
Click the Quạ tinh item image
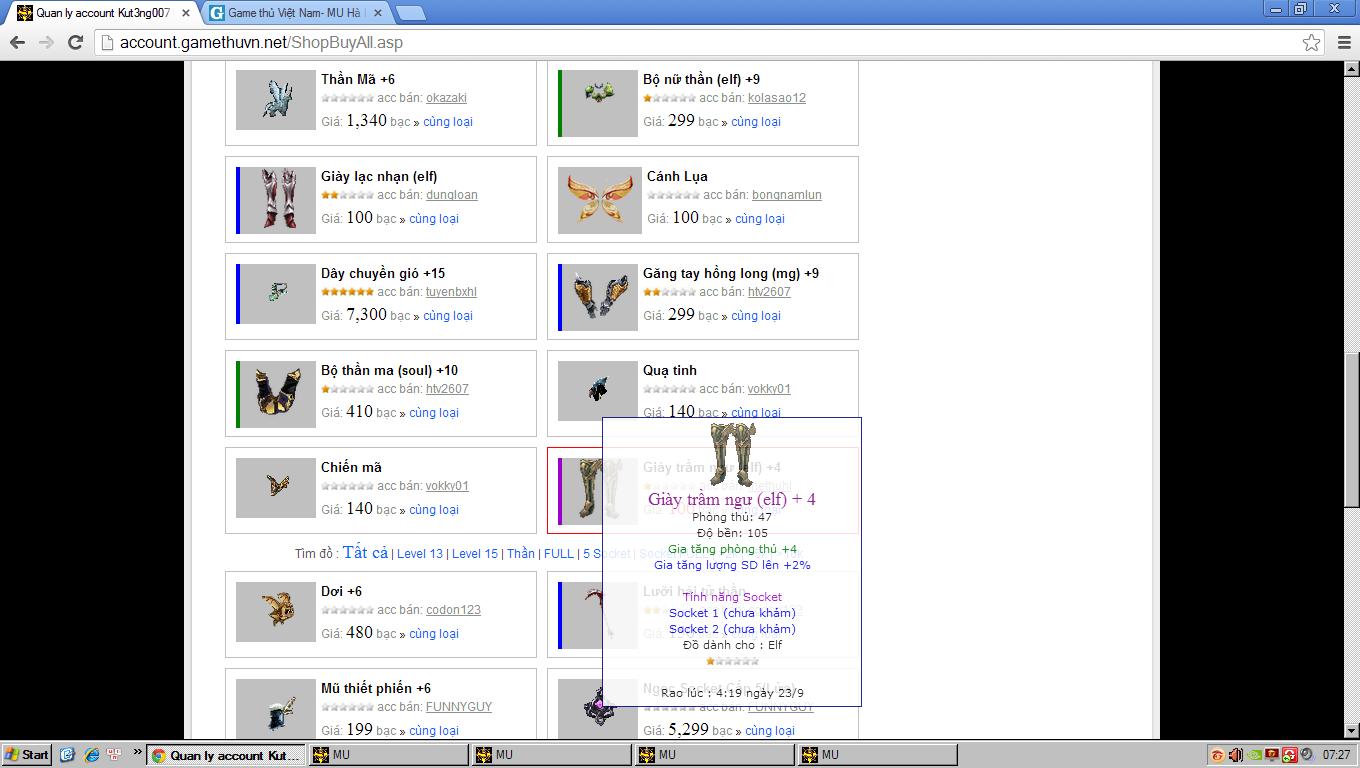click(598, 390)
